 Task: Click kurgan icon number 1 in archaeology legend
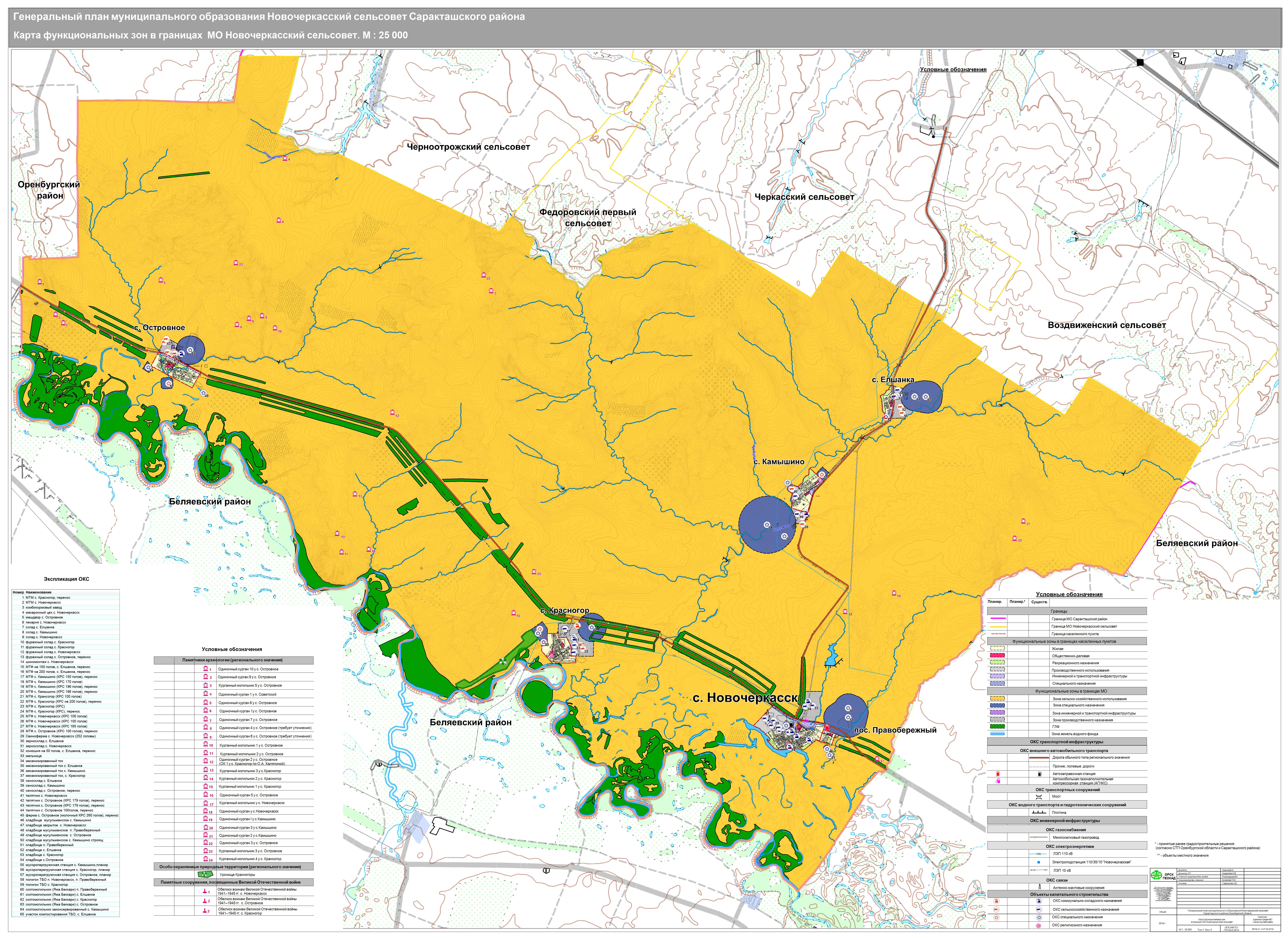click(206, 668)
